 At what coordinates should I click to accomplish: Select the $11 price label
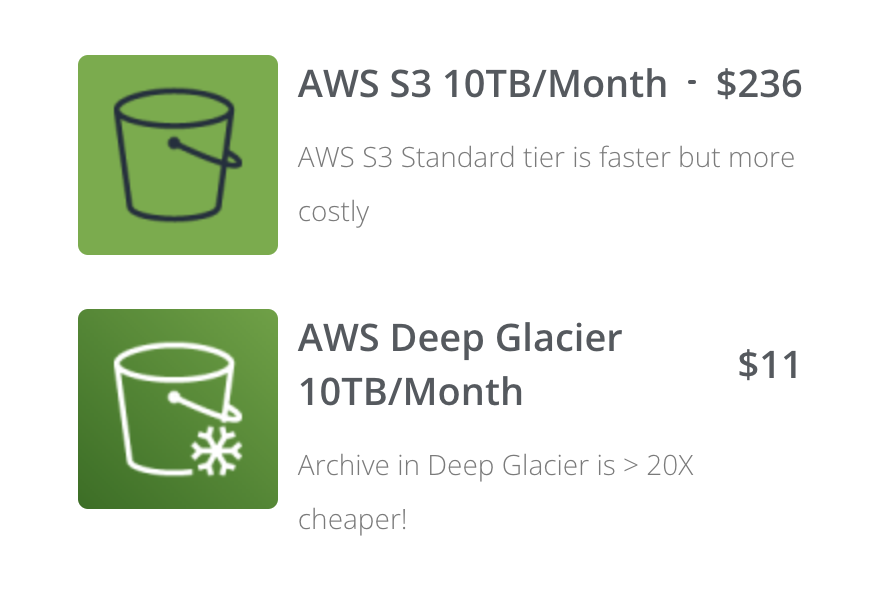(769, 364)
